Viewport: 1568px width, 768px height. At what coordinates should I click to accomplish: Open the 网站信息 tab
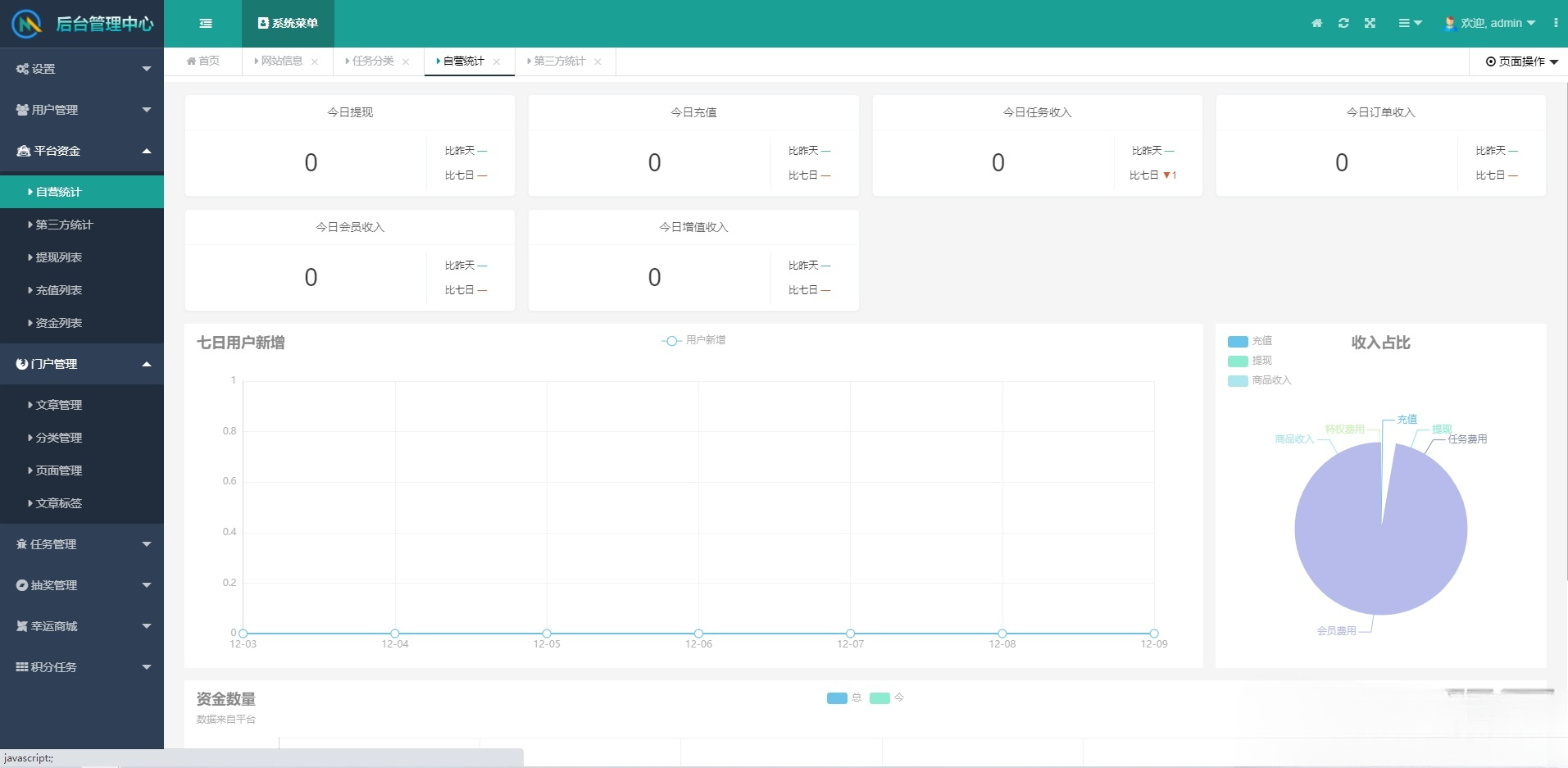pyautogui.click(x=280, y=61)
